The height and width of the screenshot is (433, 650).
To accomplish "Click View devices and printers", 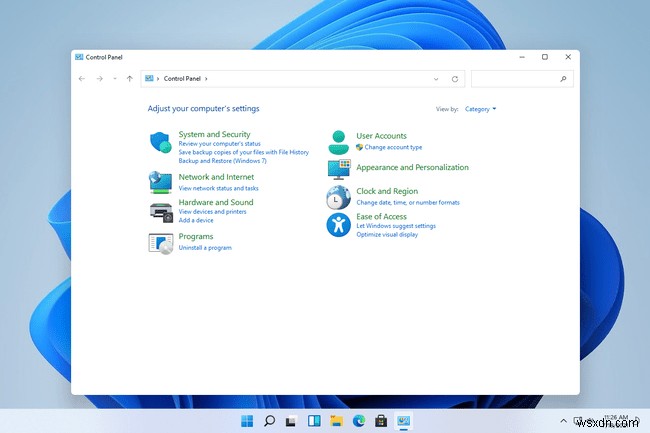I will (x=212, y=212).
